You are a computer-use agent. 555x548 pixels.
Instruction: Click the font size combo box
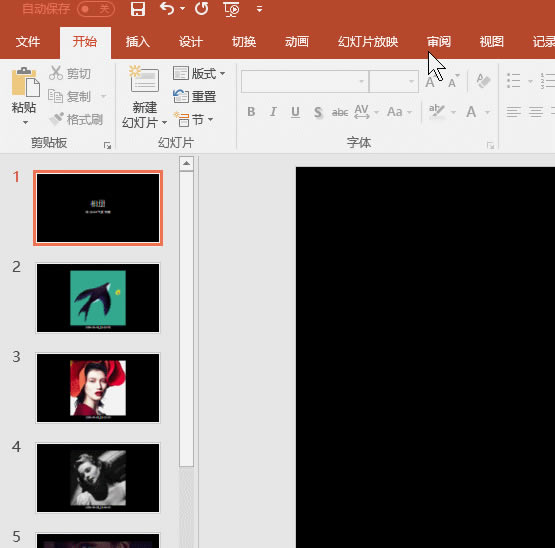coord(394,81)
